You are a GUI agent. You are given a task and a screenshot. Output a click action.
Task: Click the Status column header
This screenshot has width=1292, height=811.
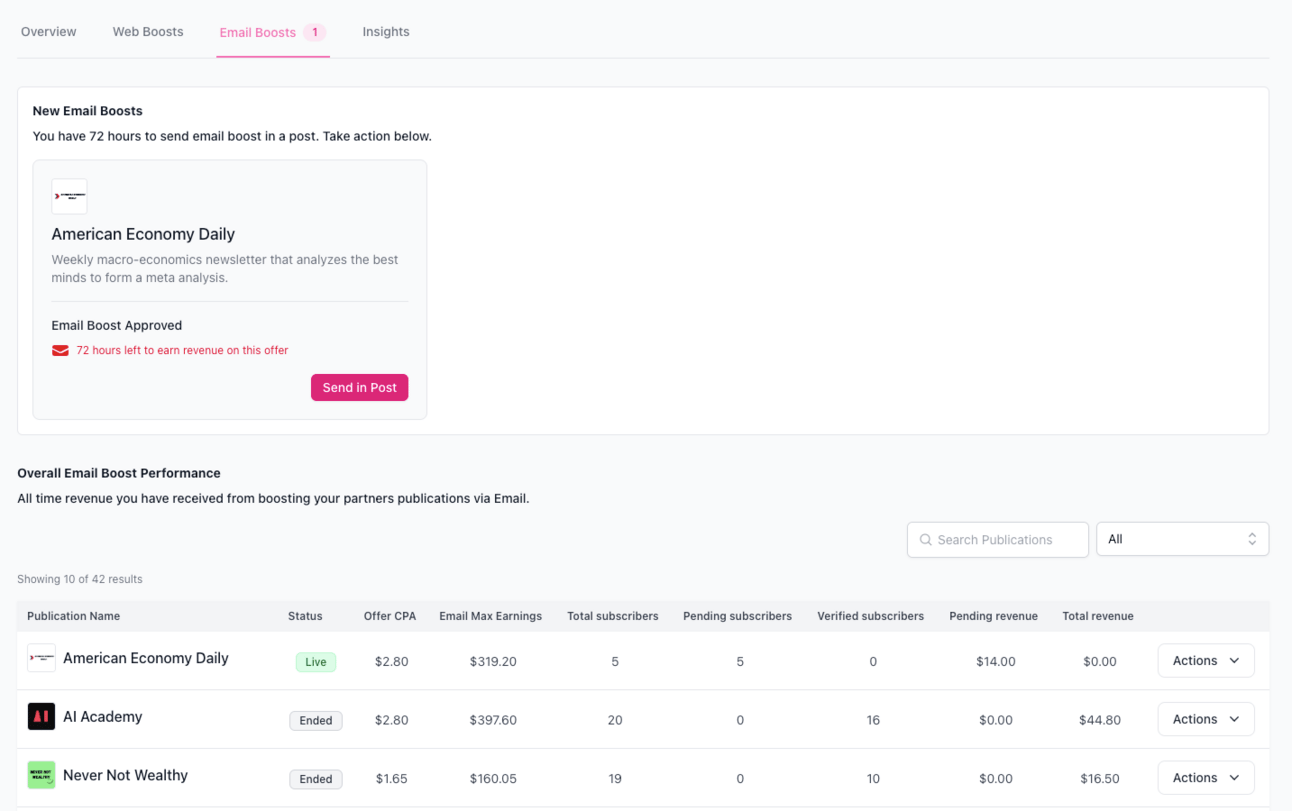305,616
